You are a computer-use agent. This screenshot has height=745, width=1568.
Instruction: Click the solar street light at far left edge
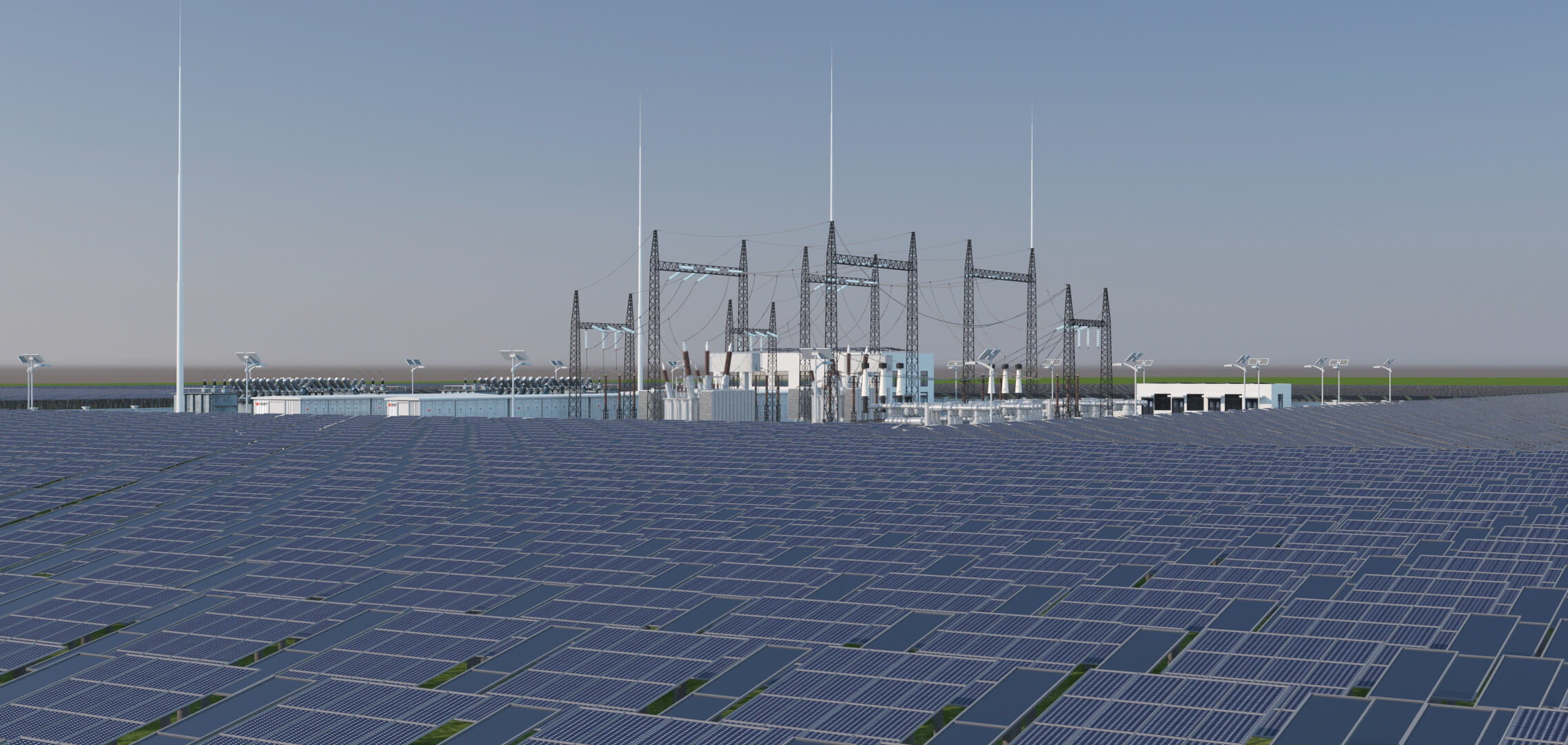point(32,381)
